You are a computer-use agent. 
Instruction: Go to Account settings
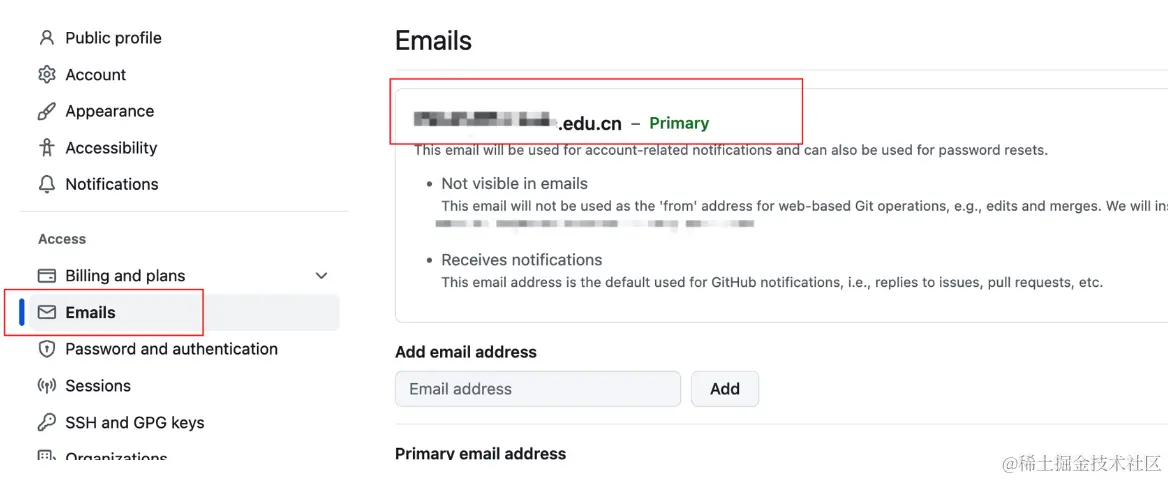click(95, 75)
